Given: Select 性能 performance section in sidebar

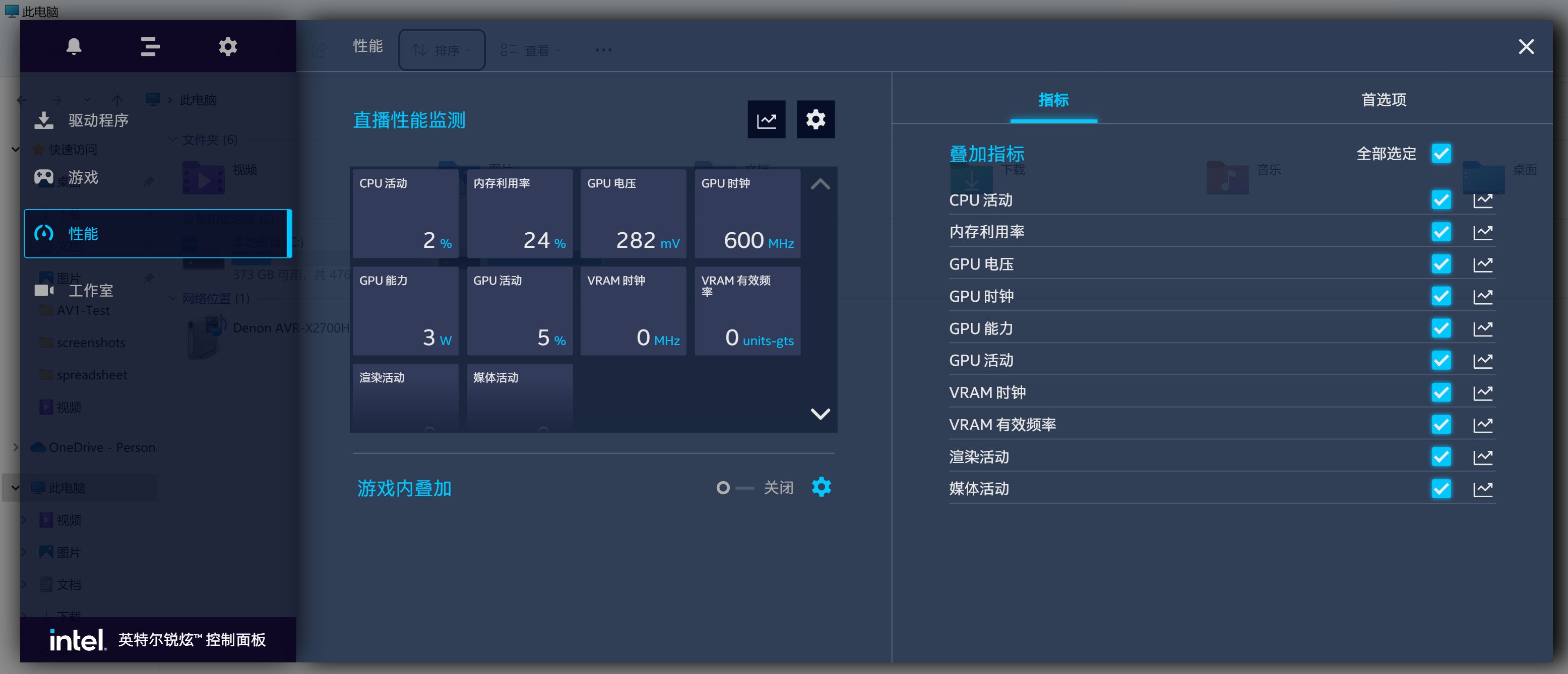Looking at the screenshot, I should (158, 234).
